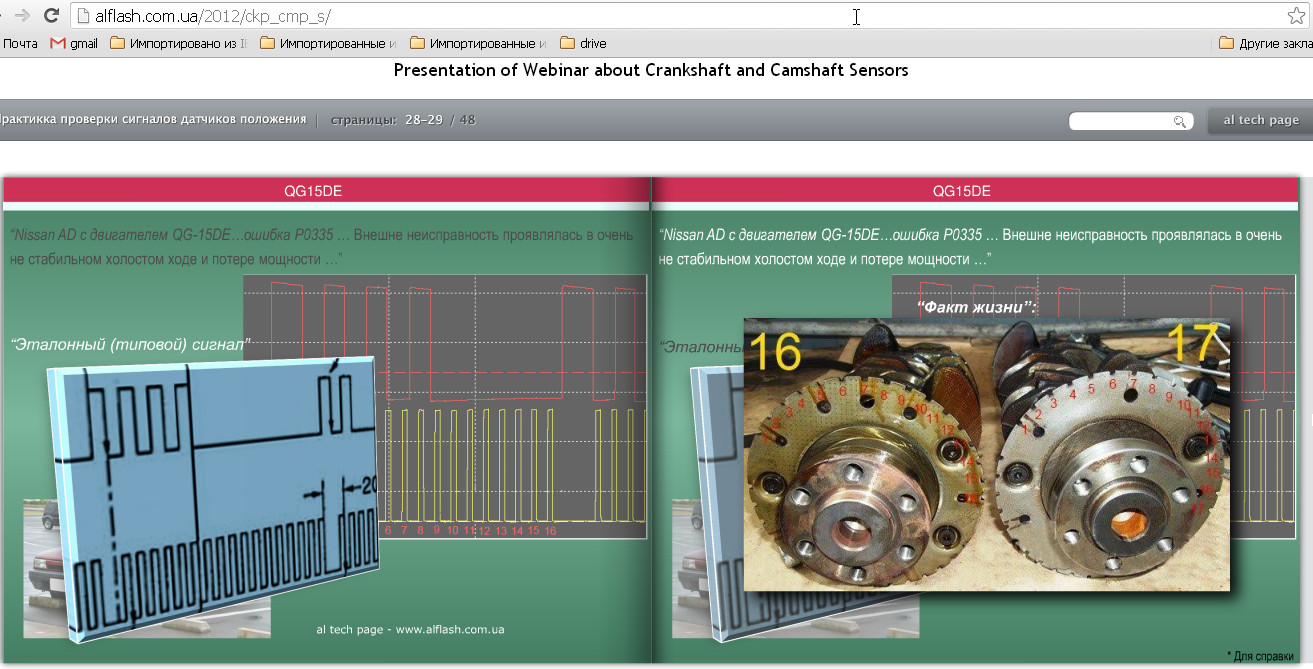Open the third 'Импортированные' bookmarks folder

click(478, 43)
